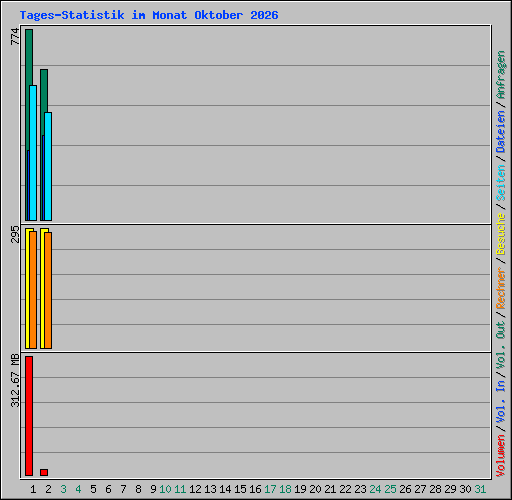The width and height of the screenshot is (512, 500).
Task: Click the Vol. Out legend label
Action: pos(501,345)
